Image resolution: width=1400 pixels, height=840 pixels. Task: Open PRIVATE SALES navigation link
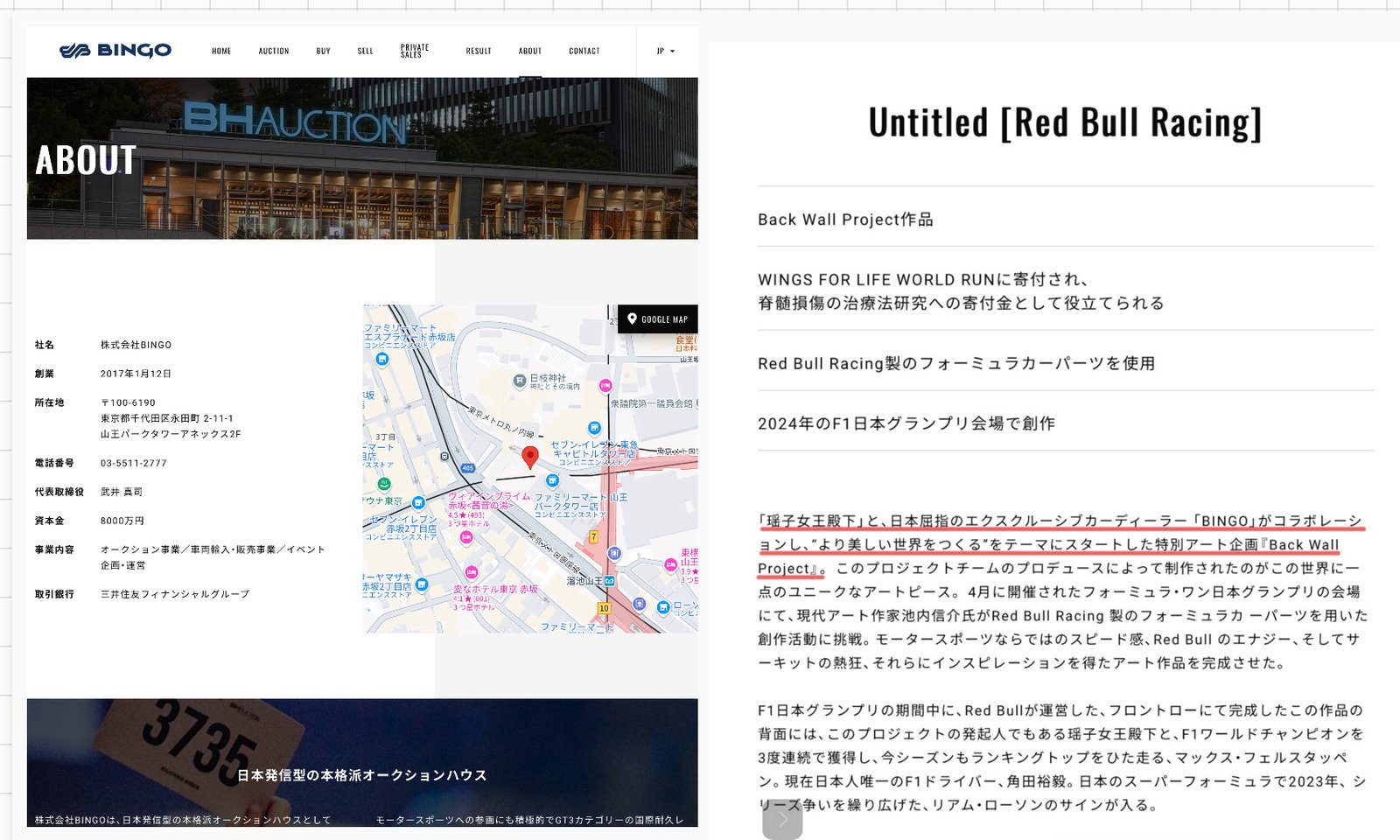415,51
